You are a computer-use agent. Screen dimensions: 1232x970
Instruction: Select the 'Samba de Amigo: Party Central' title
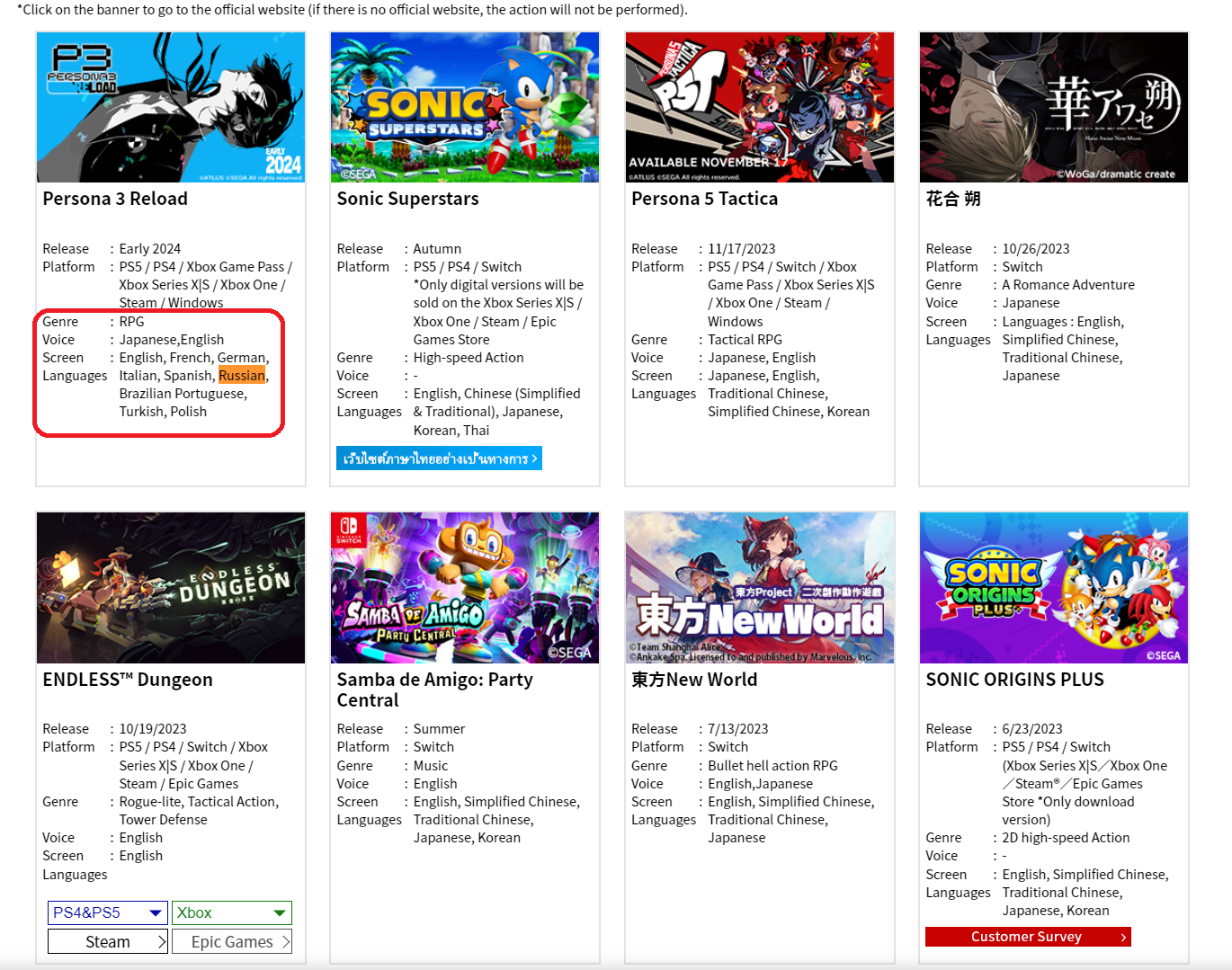[x=435, y=690]
